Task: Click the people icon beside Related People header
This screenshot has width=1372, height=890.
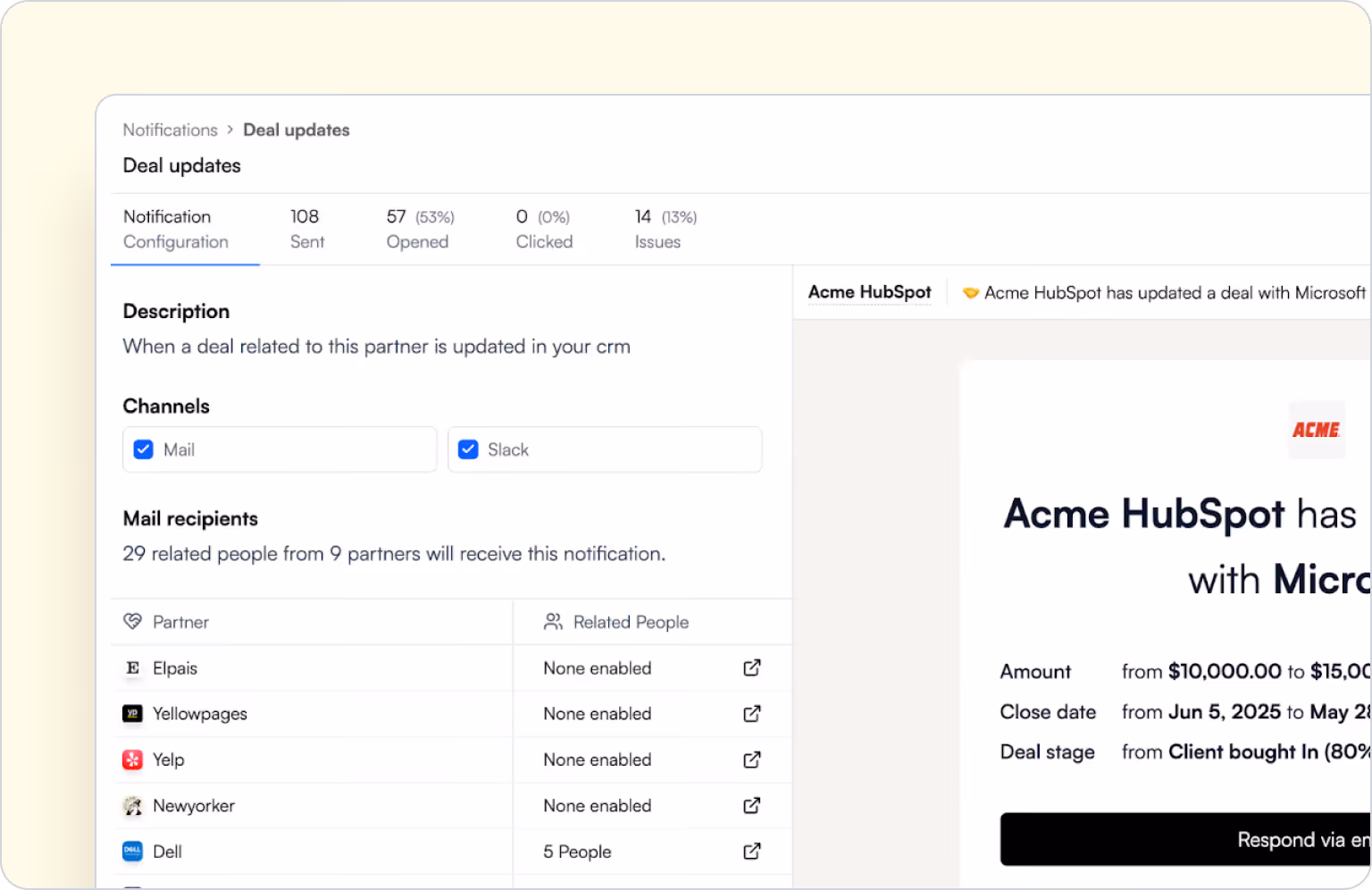Action: 552,621
